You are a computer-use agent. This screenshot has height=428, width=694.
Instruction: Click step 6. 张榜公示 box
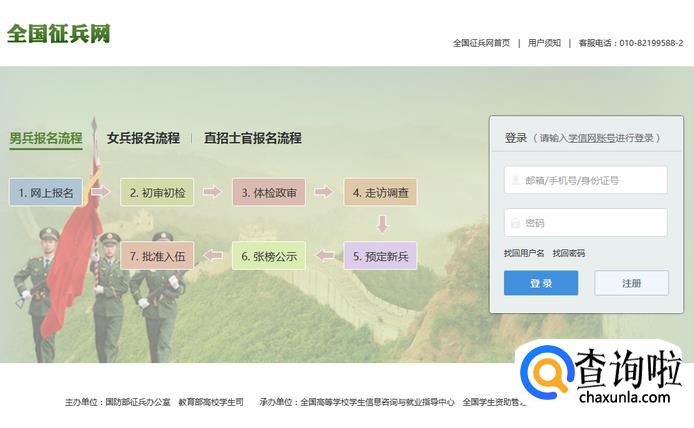click(x=269, y=256)
